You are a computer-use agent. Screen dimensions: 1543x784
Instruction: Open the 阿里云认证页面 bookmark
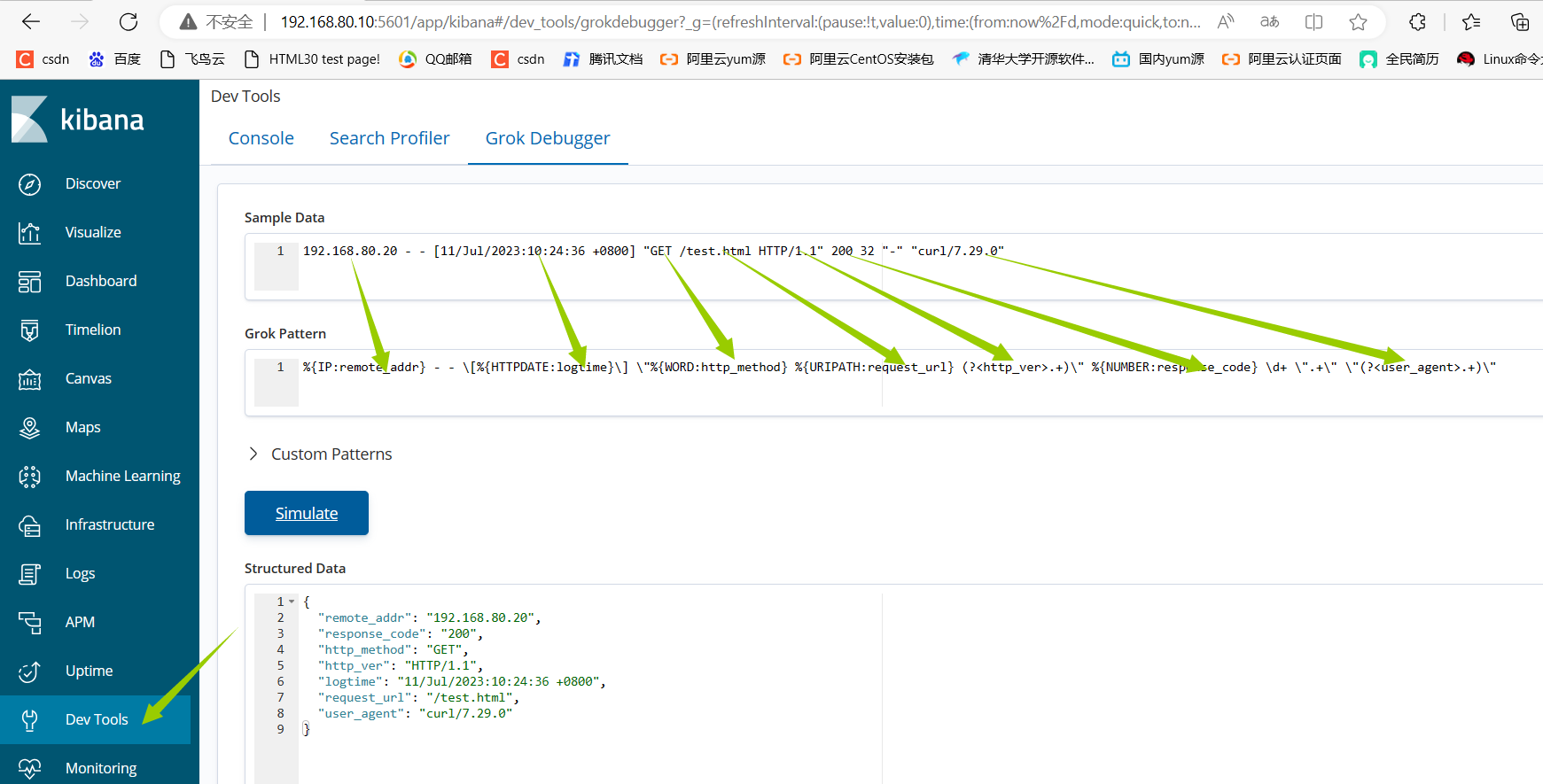tap(1282, 59)
